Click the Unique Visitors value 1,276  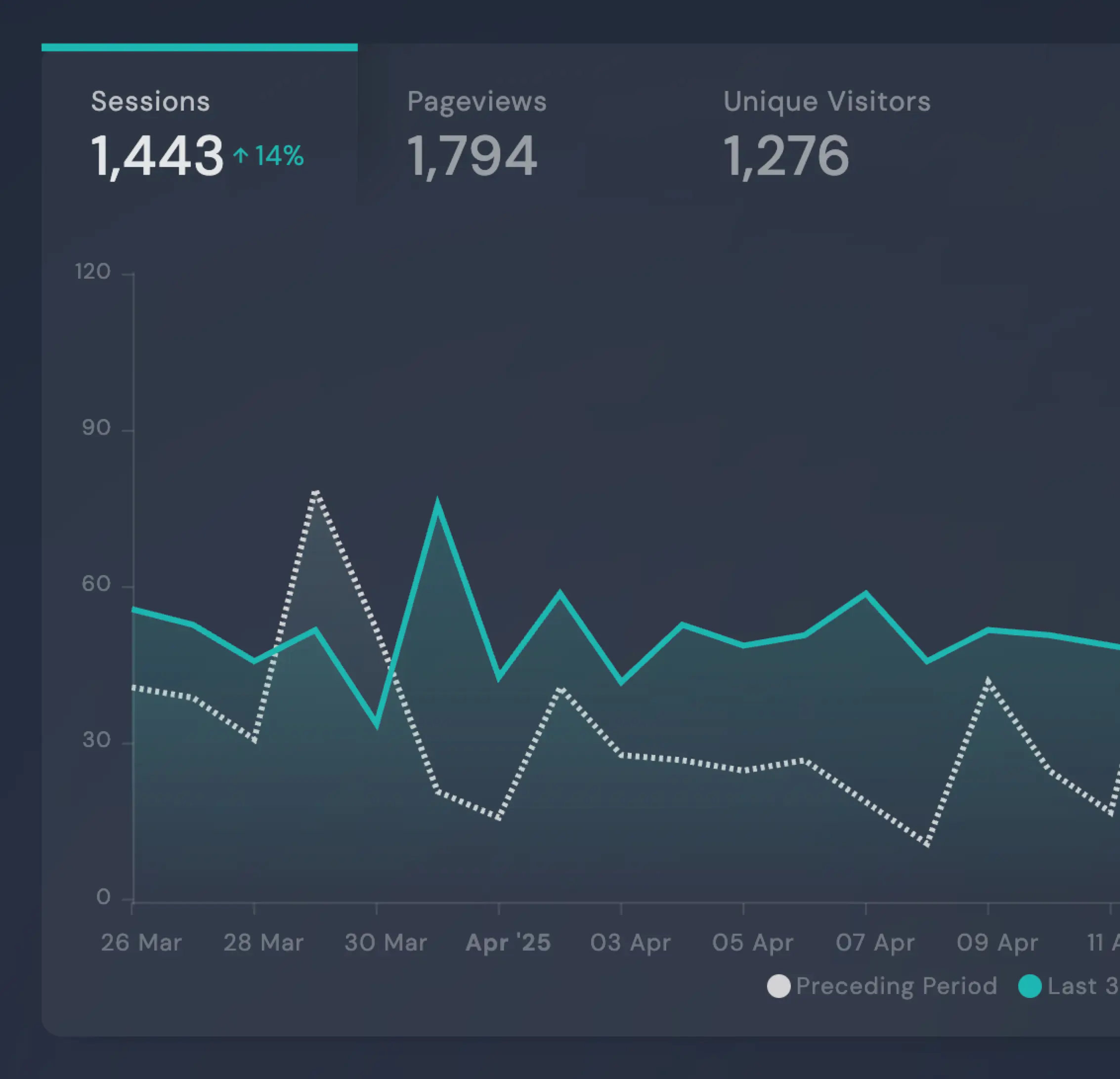point(786,155)
